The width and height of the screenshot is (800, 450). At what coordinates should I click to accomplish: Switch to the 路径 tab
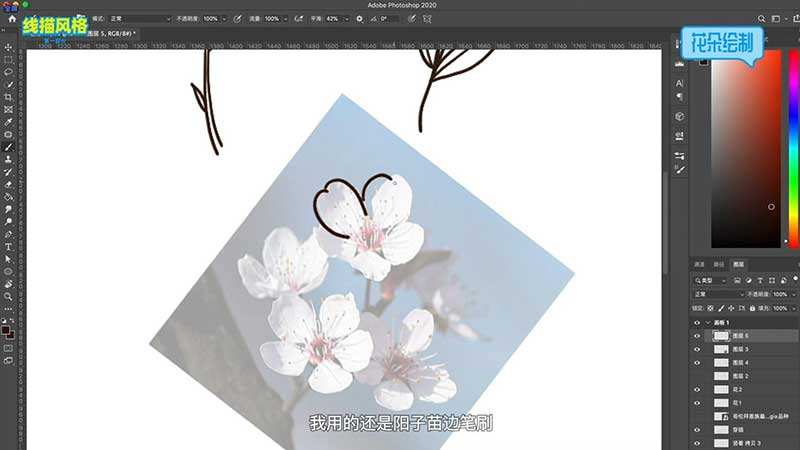(x=719, y=265)
